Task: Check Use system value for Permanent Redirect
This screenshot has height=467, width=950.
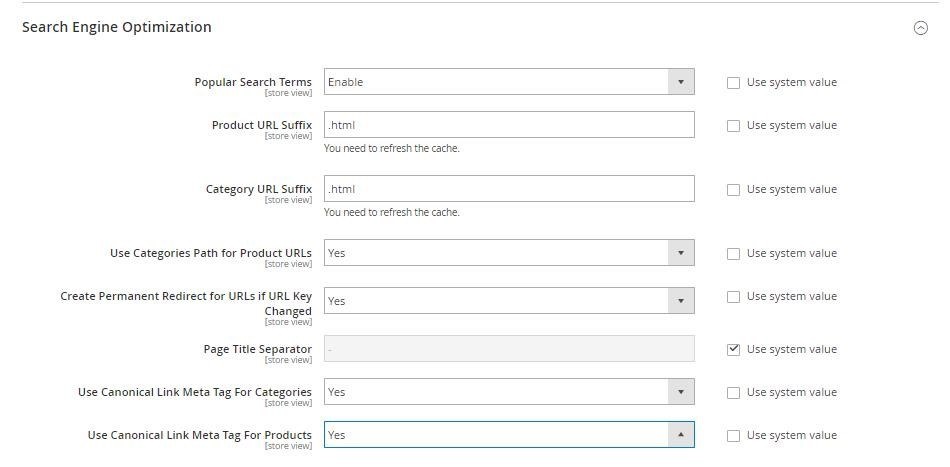Action: [x=733, y=297]
